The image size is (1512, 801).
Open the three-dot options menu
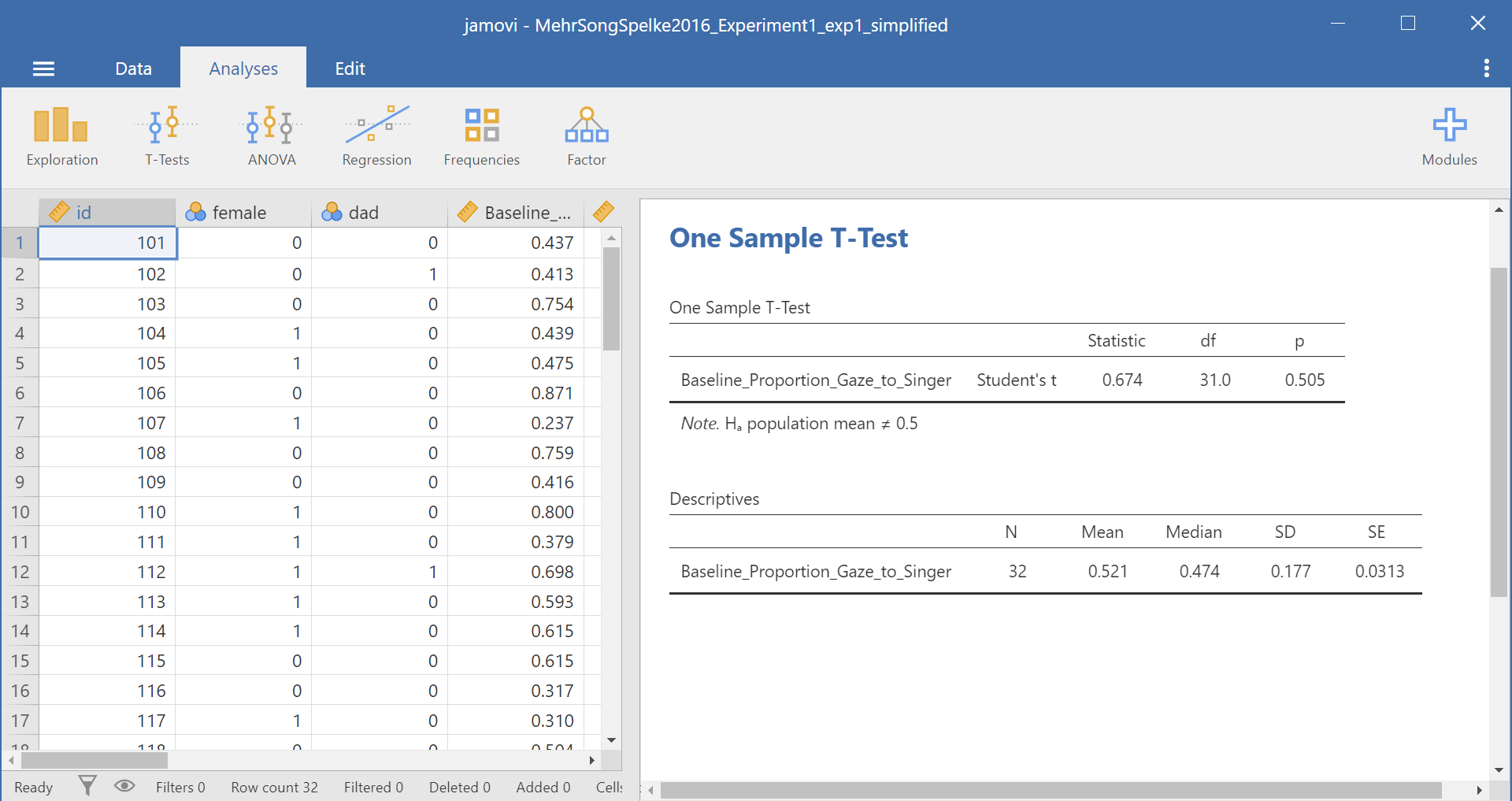coord(1486,69)
